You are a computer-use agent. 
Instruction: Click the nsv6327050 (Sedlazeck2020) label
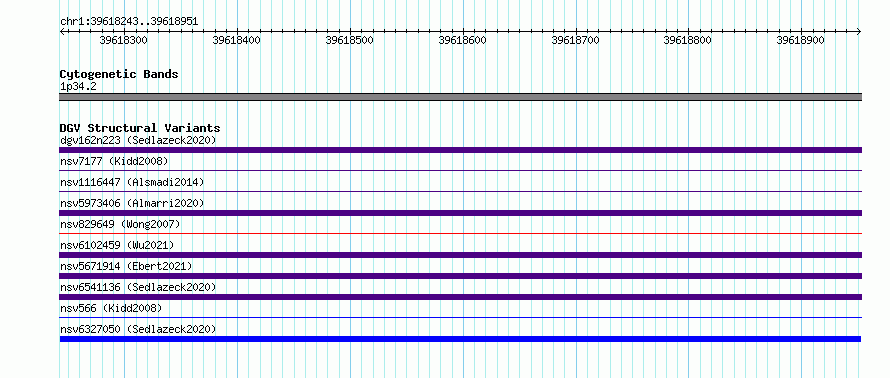click(x=138, y=329)
